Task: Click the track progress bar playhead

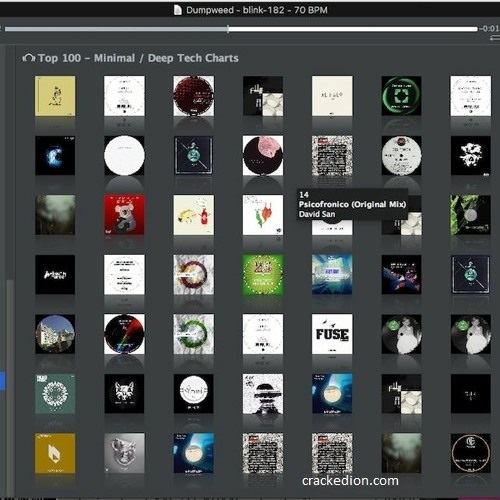Action: pos(228,29)
